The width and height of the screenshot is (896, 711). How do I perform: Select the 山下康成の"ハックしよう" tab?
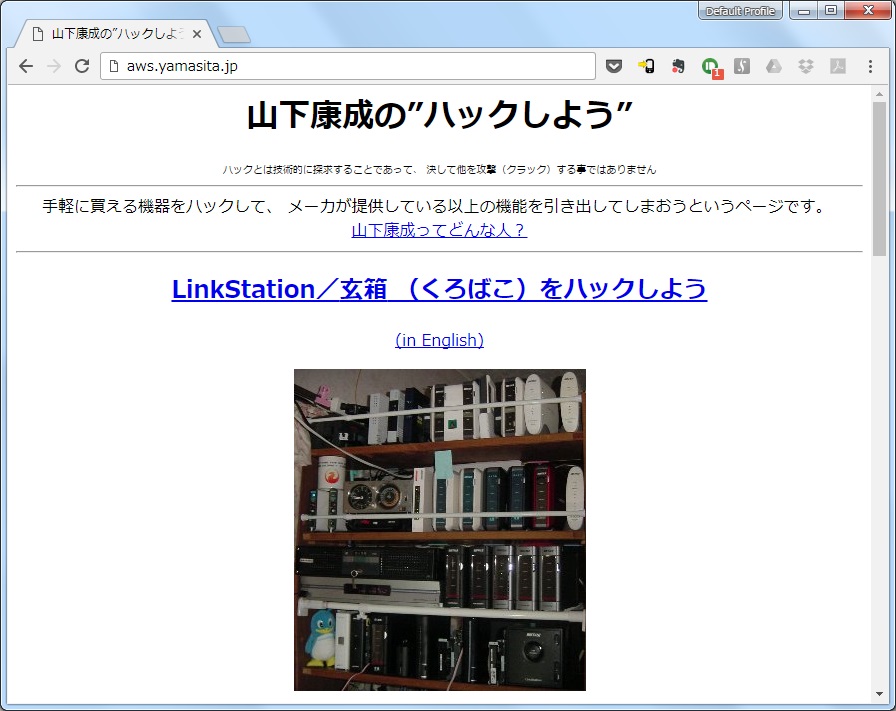click(116, 34)
